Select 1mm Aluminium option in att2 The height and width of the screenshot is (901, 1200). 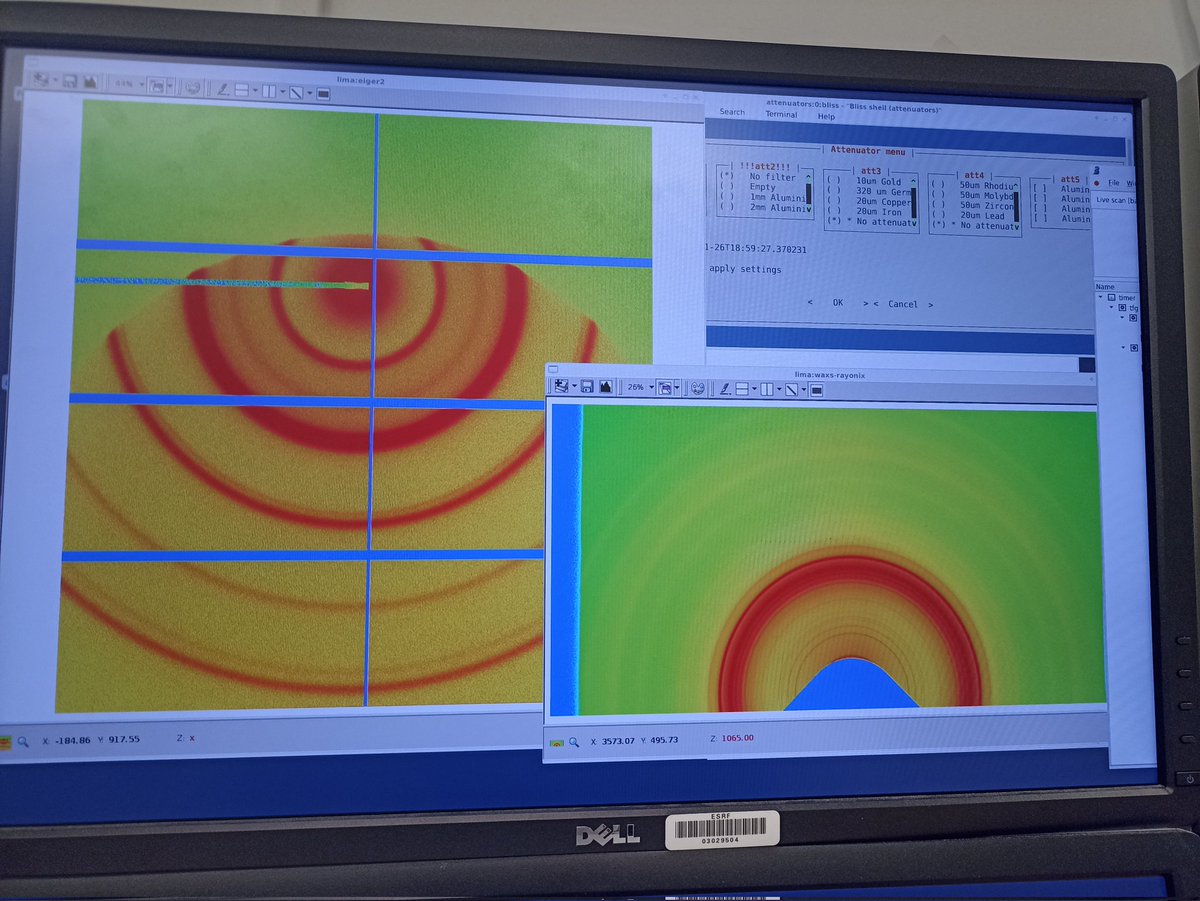[762, 197]
